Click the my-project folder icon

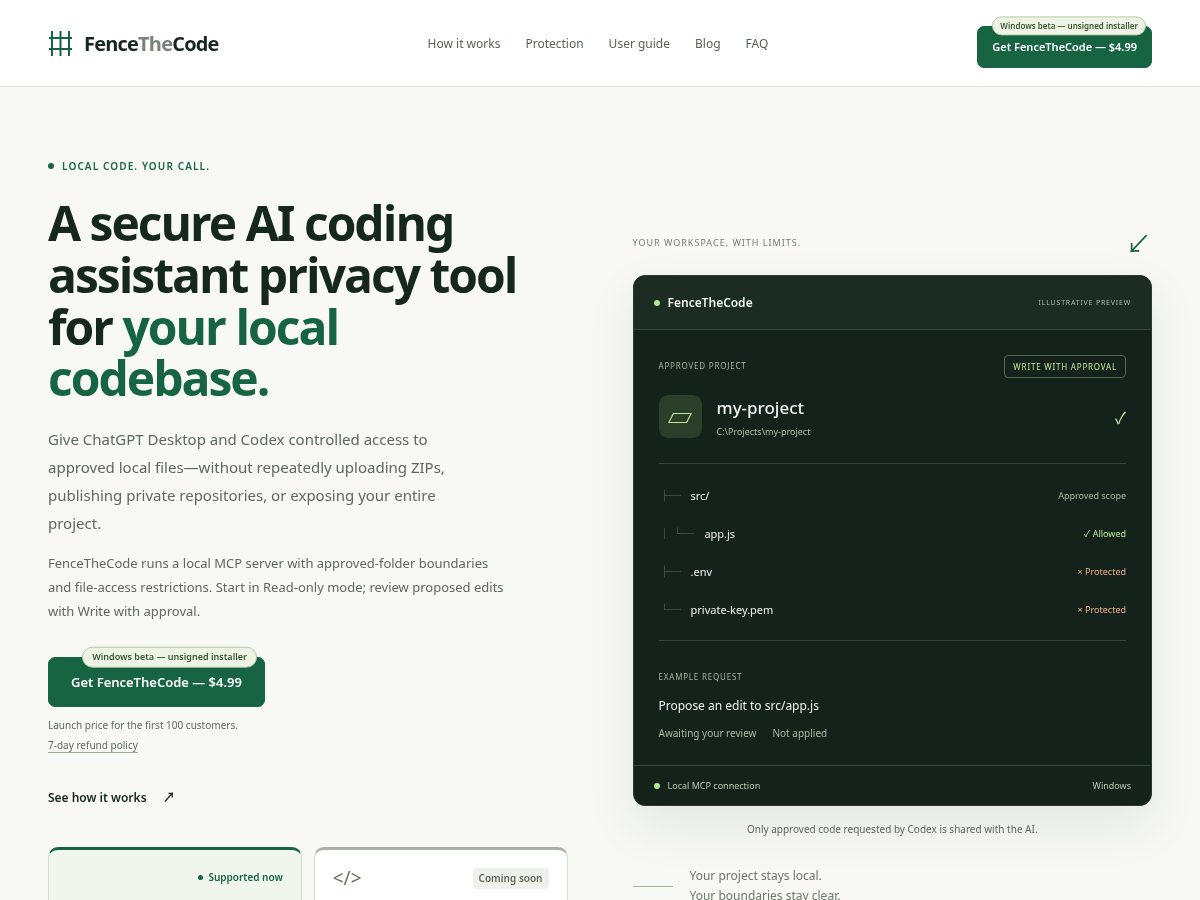click(x=680, y=417)
